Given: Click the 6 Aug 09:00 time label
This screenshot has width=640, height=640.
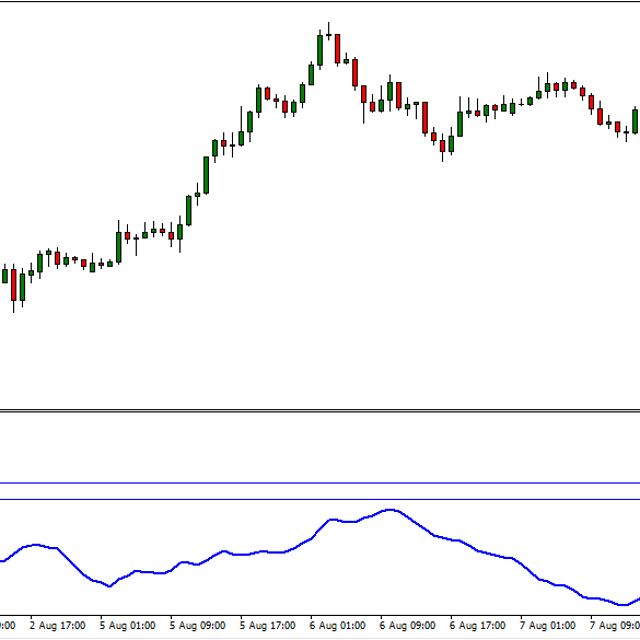Looking at the screenshot, I should point(407,627).
